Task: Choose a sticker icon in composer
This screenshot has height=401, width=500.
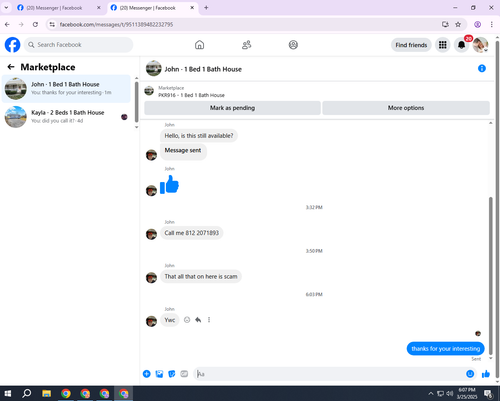Action: (x=172, y=374)
